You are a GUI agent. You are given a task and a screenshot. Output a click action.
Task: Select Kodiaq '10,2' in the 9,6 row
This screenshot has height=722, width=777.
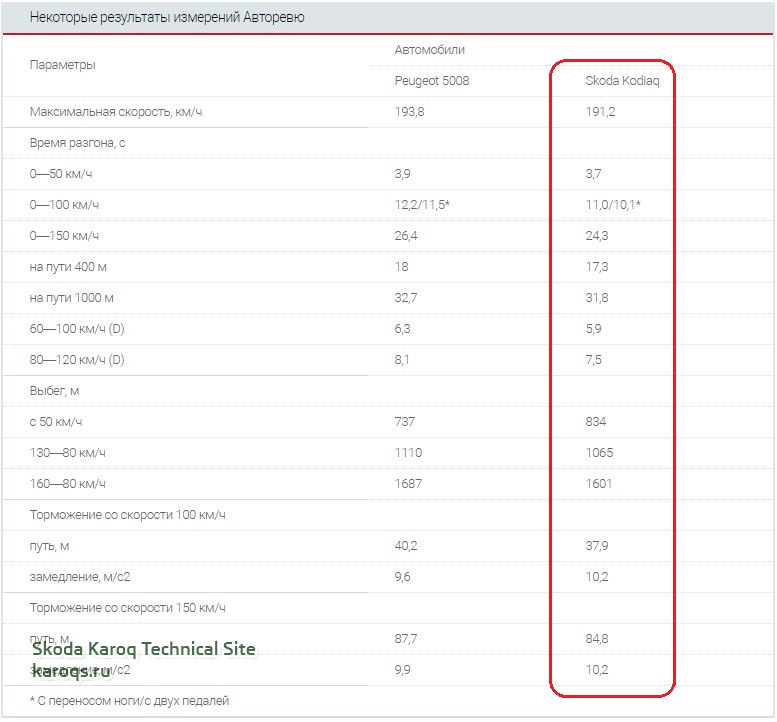coord(597,577)
